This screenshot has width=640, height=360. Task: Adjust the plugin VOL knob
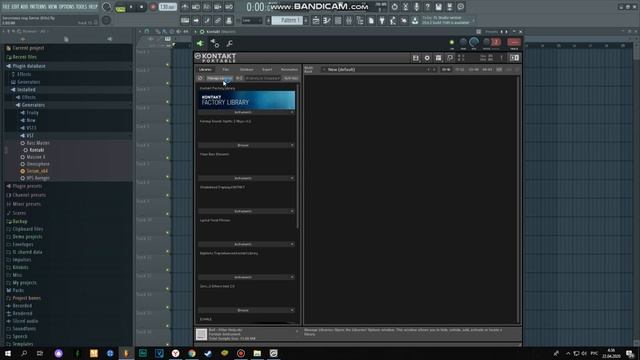coord(474,42)
